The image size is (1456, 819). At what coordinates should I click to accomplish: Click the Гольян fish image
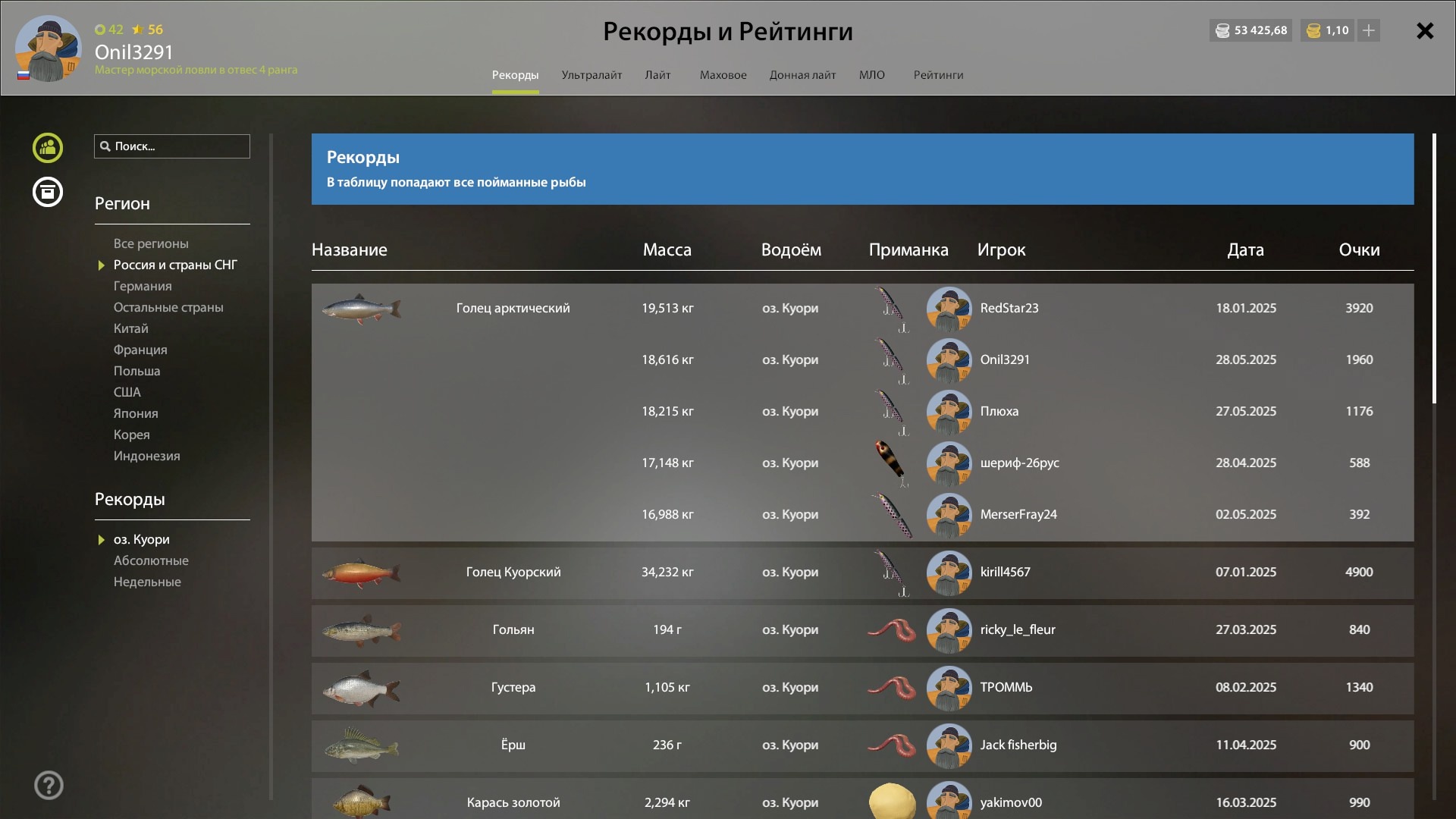[x=362, y=630]
